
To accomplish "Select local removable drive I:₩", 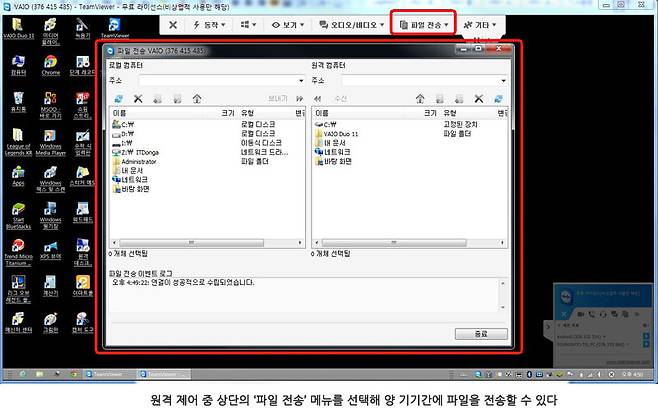I will click(122, 143).
